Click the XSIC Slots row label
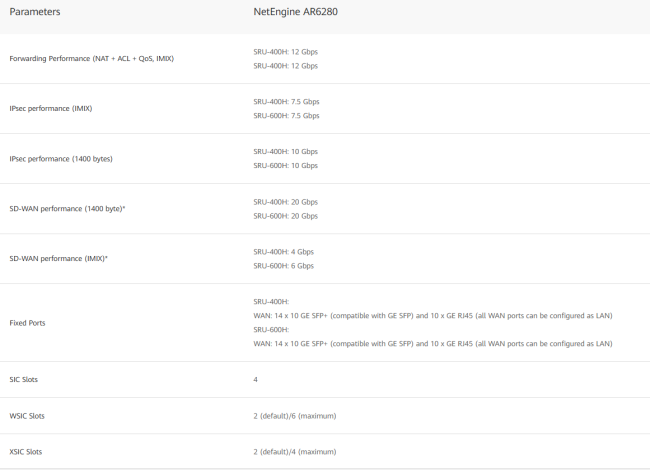The height and width of the screenshot is (470, 650). (x=26, y=451)
